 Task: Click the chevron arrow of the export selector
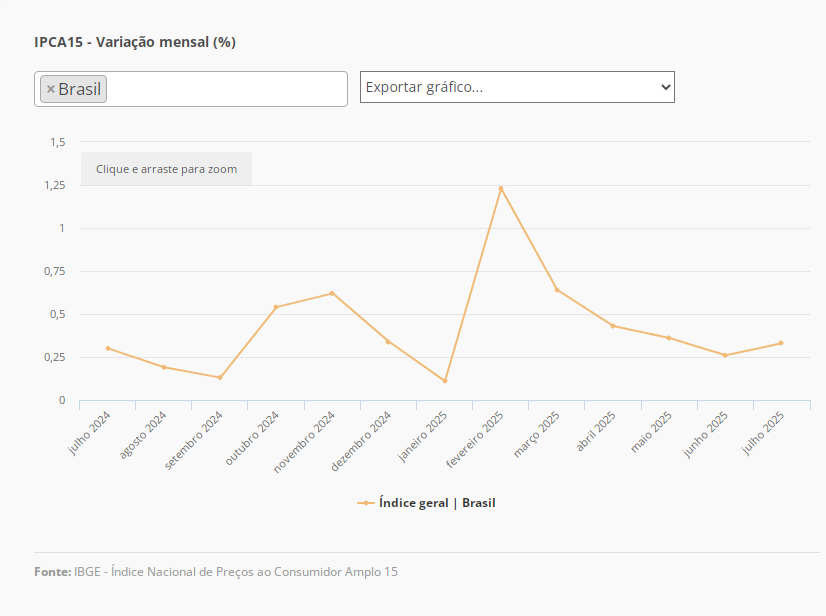[666, 87]
